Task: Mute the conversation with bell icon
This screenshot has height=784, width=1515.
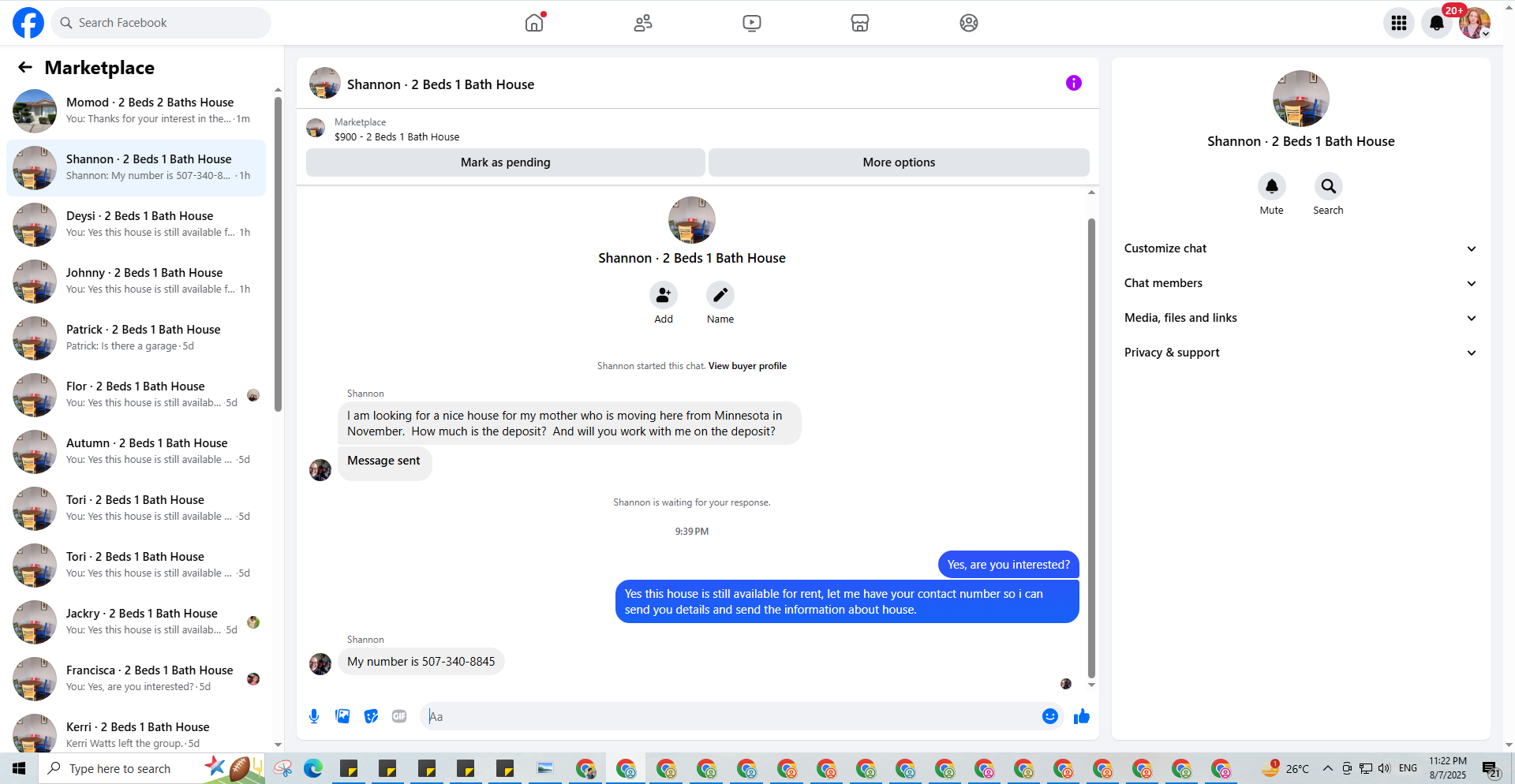Action: 1272,186
